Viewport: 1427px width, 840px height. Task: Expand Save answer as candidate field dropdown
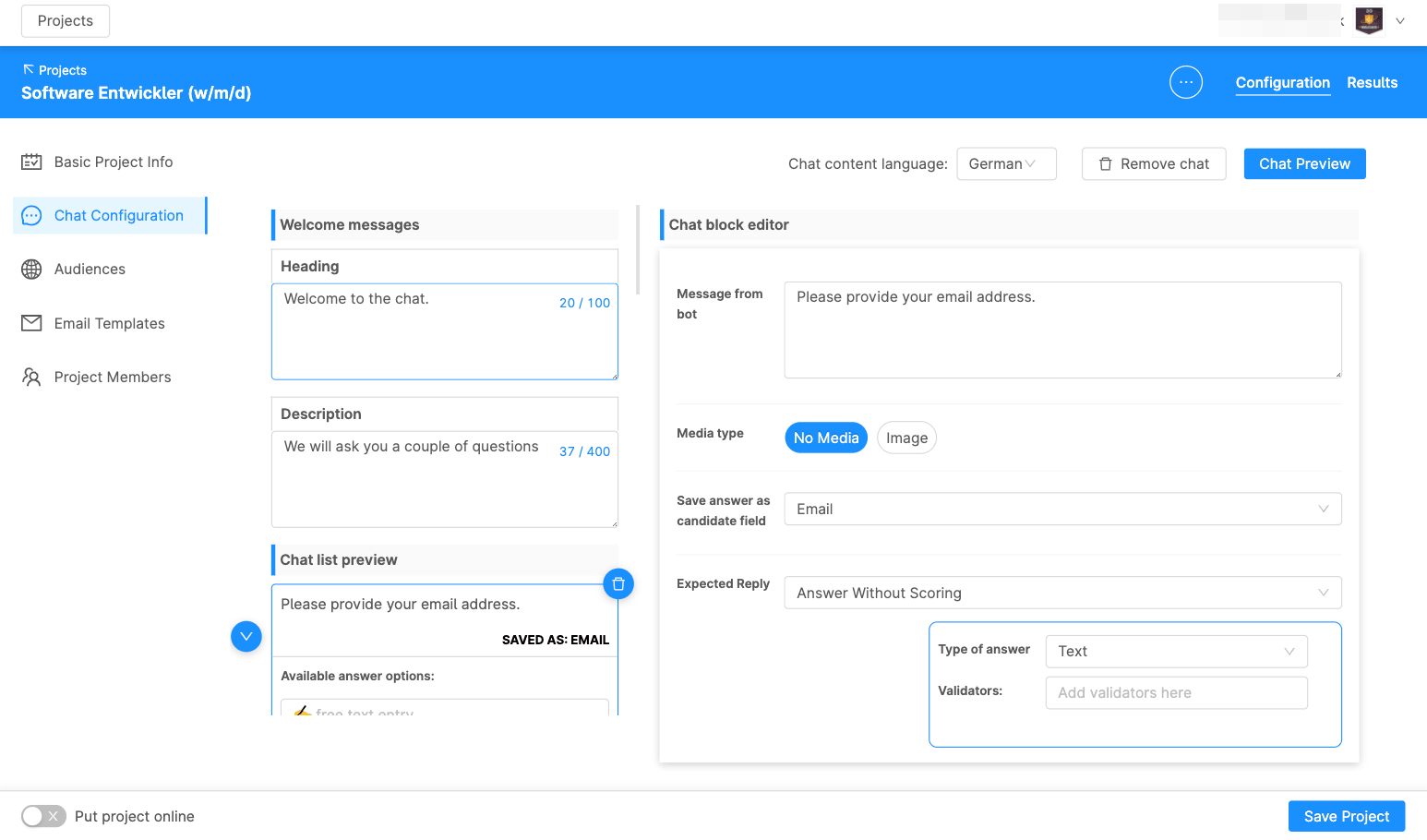[1061, 509]
